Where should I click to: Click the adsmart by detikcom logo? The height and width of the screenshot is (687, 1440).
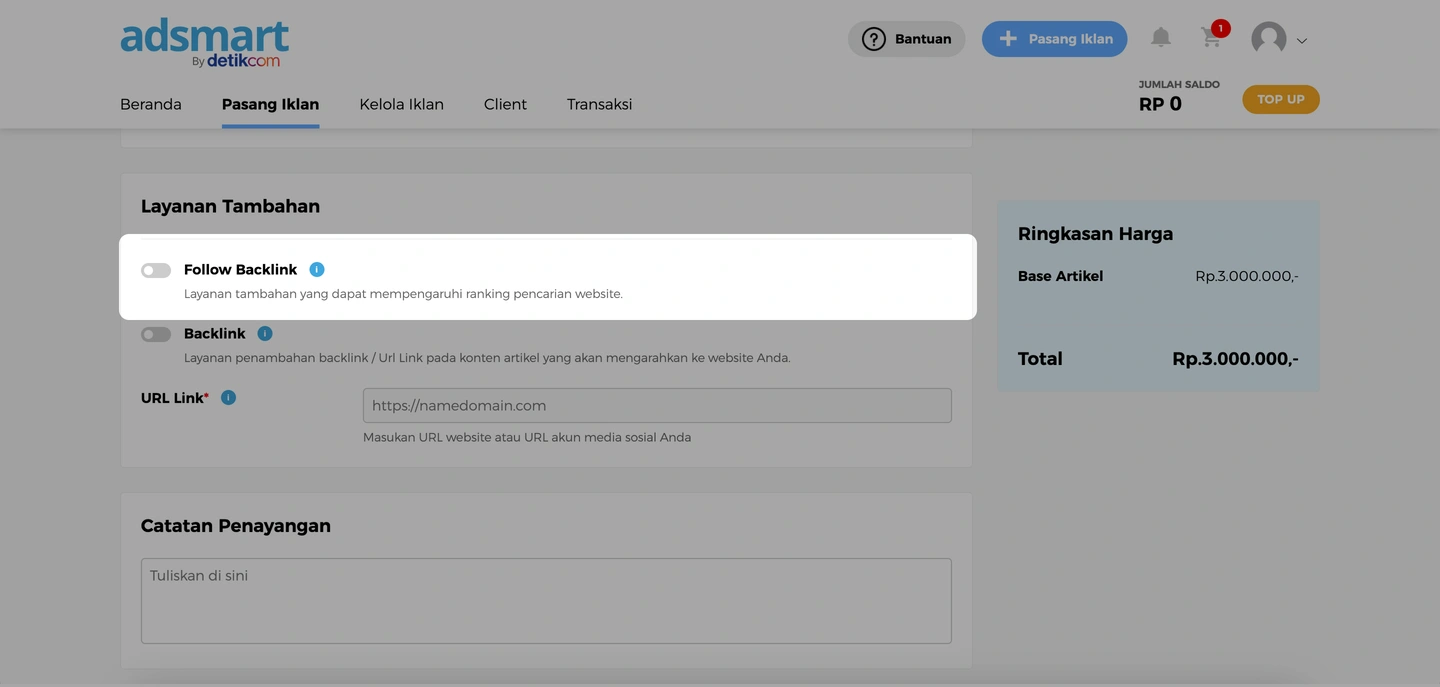[x=204, y=43]
